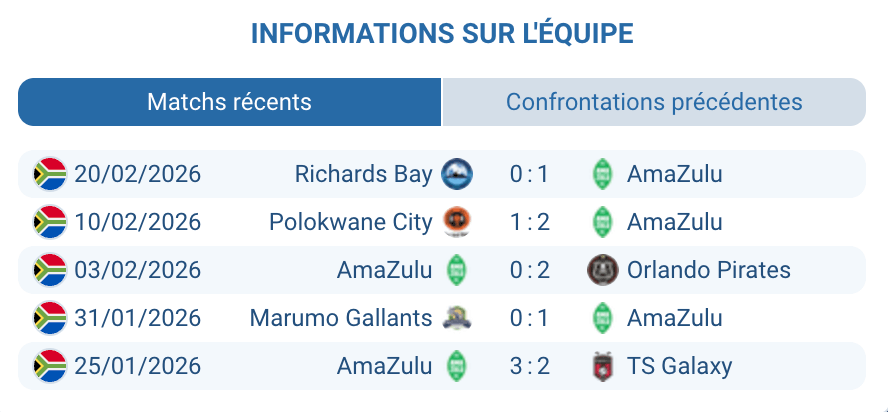This screenshot has width=888, height=412.
Task: Open the Orlando Pirates team link
Action: pyautogui.click(x=708, y=270)
